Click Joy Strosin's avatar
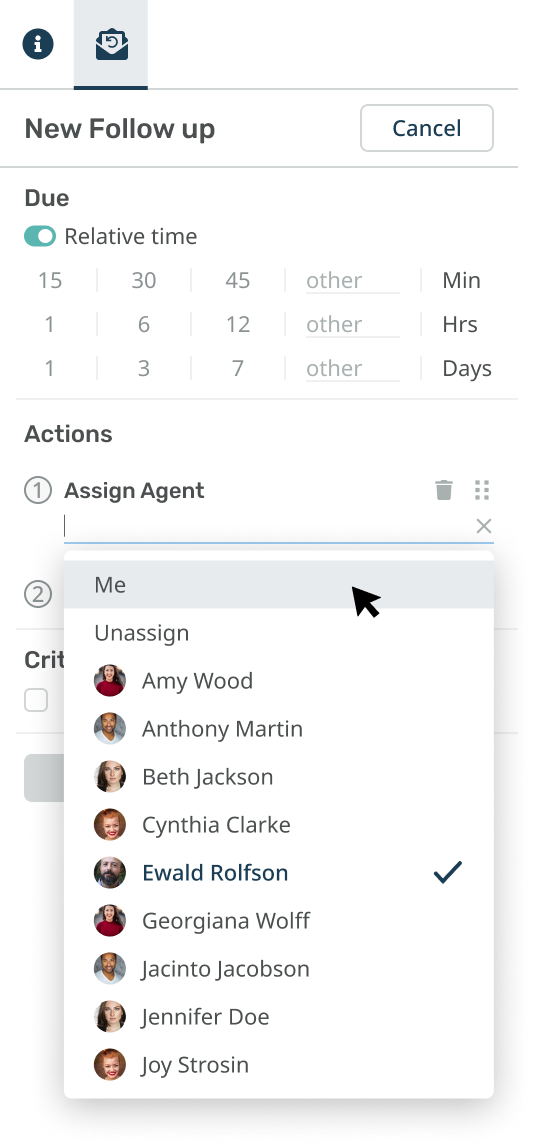This screenshot has width=534, height=1147. tap(110, 1064)
